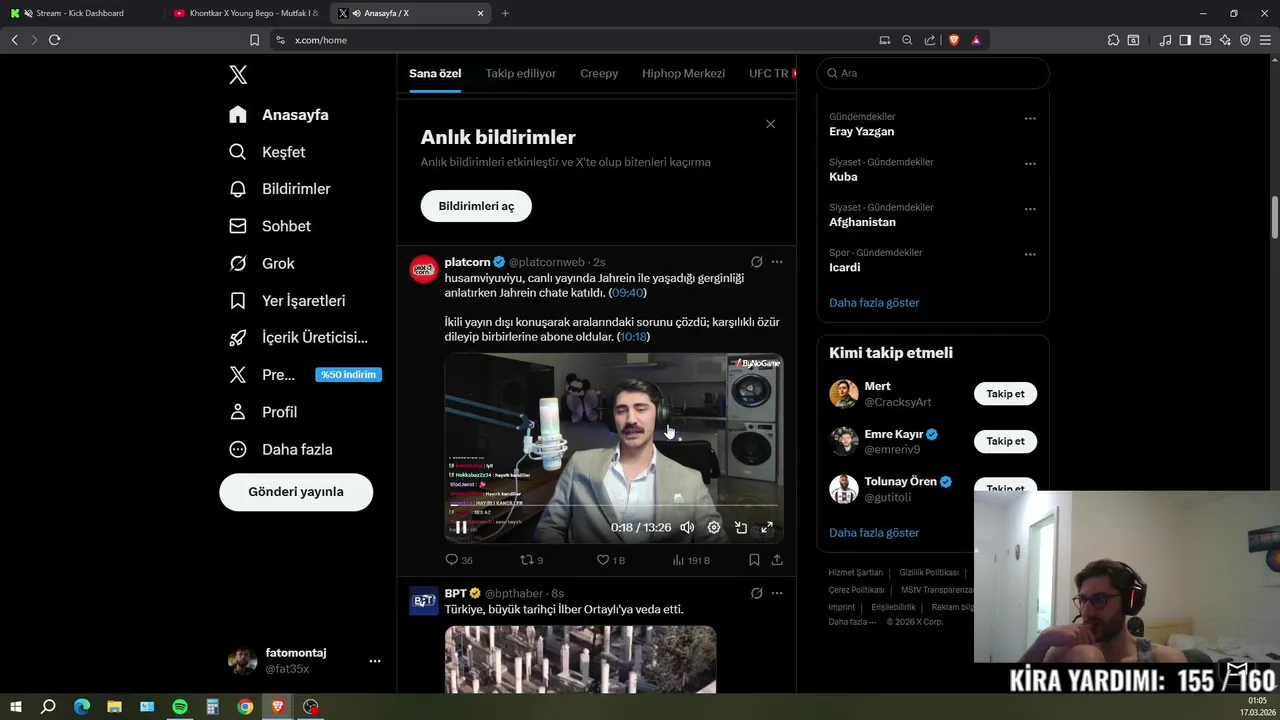Screen dimensions: 1280x720
Task: Open more options for platcorn post
Action: point(777,262)
